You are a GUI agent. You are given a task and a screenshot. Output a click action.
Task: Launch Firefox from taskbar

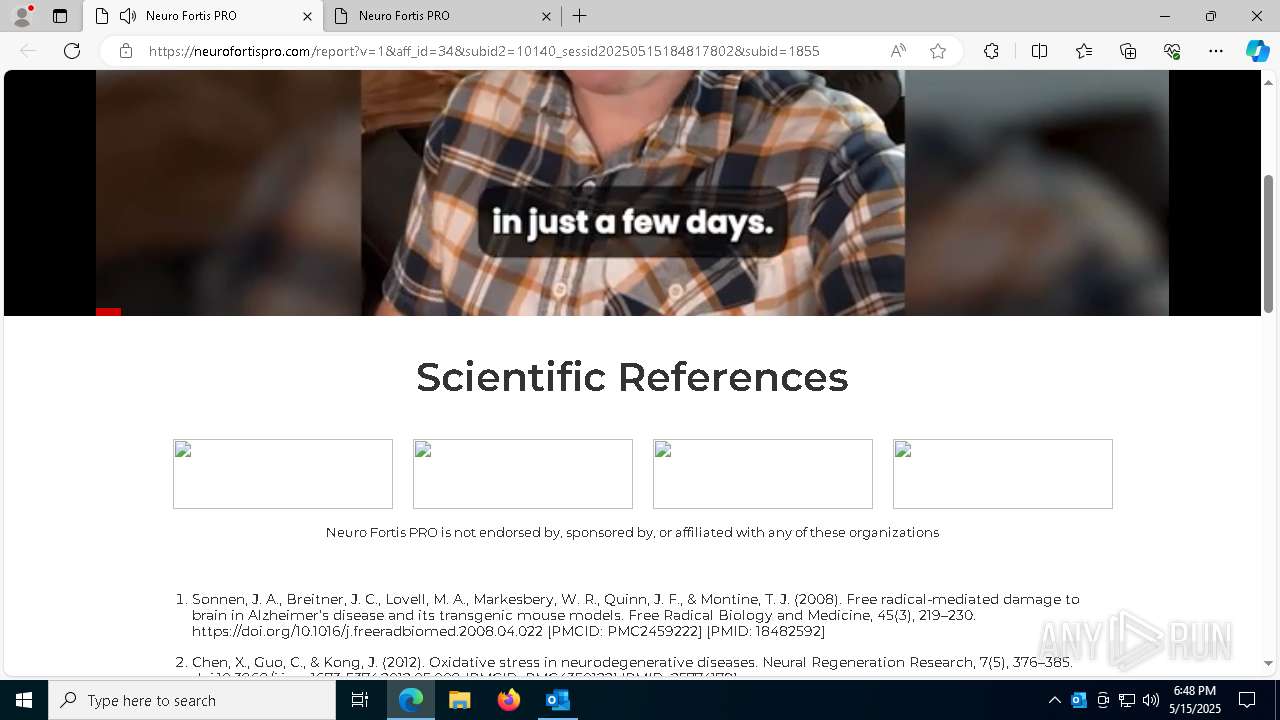tap(509, 700)
